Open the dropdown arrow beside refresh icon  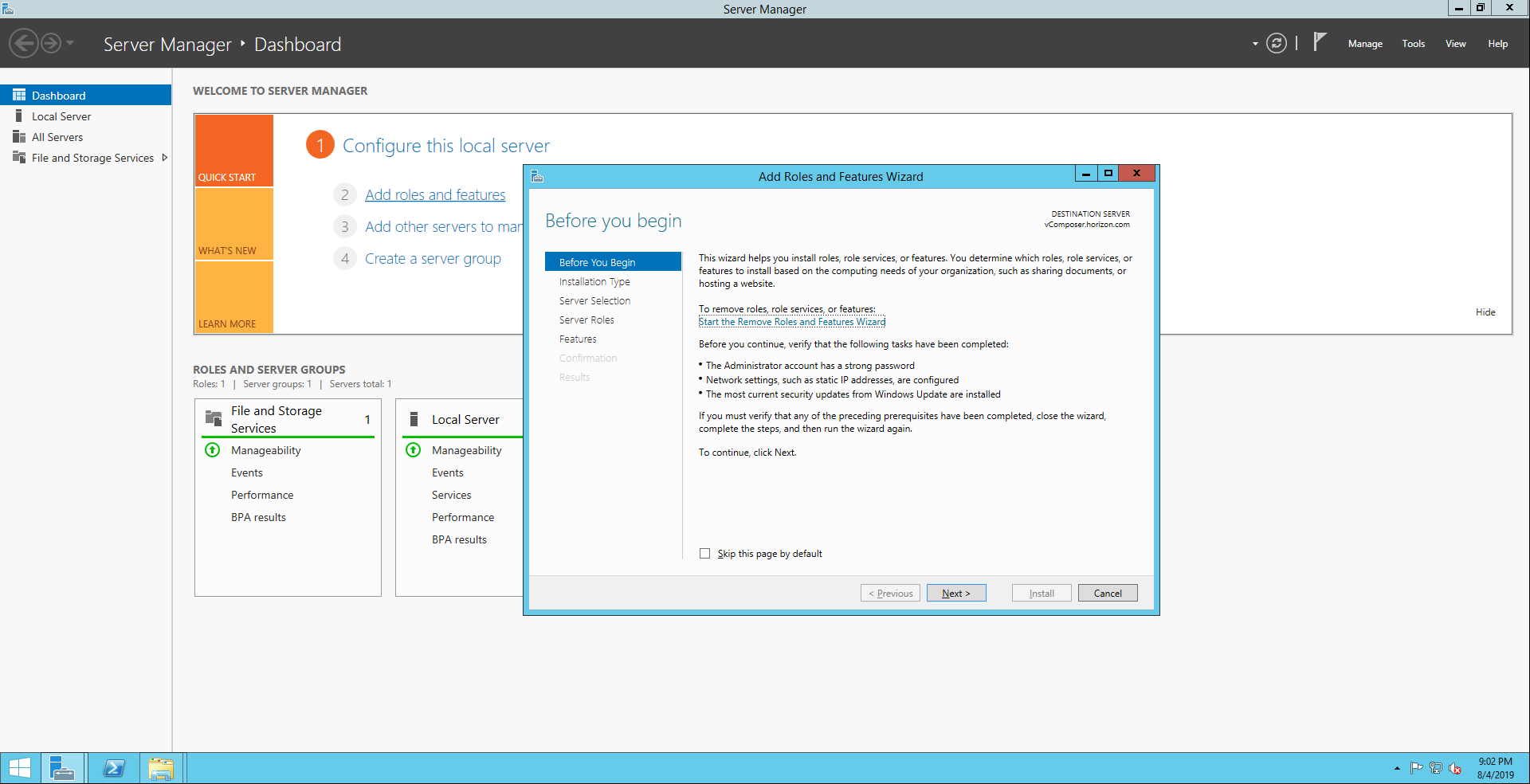coord(1255,44)
